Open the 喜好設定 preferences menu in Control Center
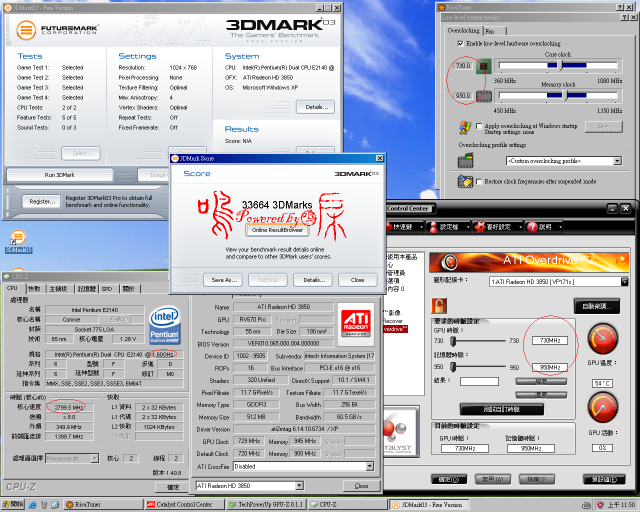The image size is (640, 512). click(x=498, y=227)
